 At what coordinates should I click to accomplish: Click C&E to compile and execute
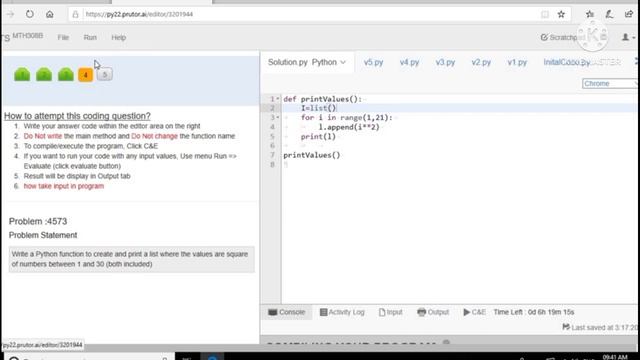click(x=475, y=312)
